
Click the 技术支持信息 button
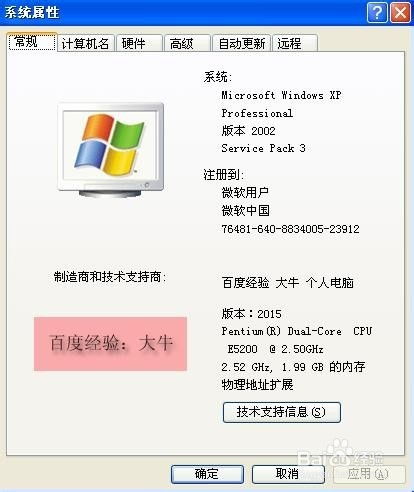point(282,412)
